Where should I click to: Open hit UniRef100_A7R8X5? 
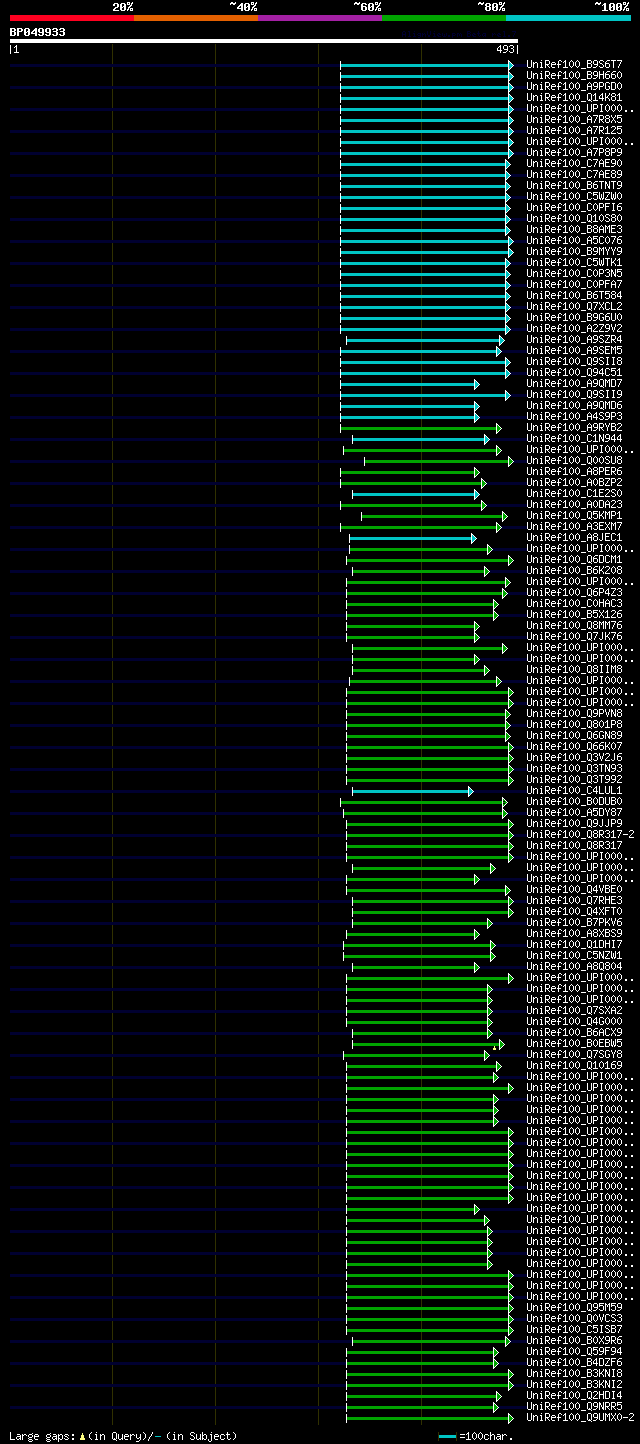(574, 119)
